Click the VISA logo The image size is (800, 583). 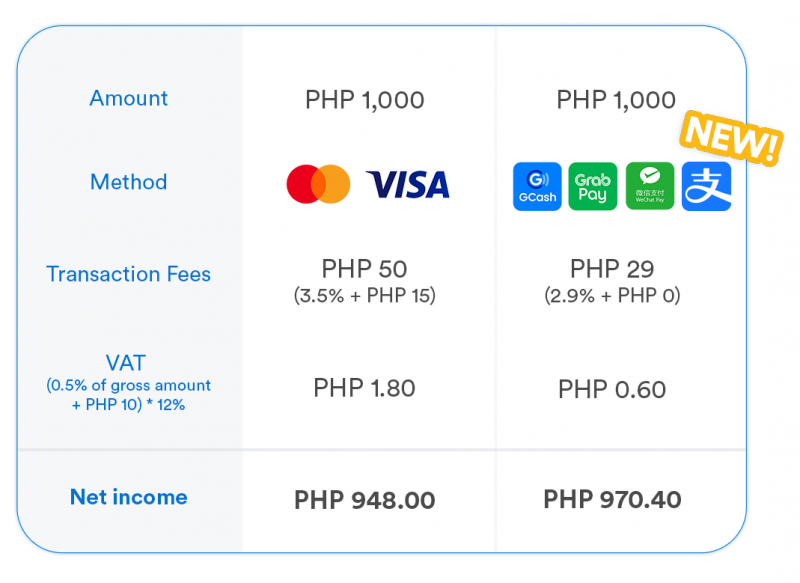tap(408, 185)
